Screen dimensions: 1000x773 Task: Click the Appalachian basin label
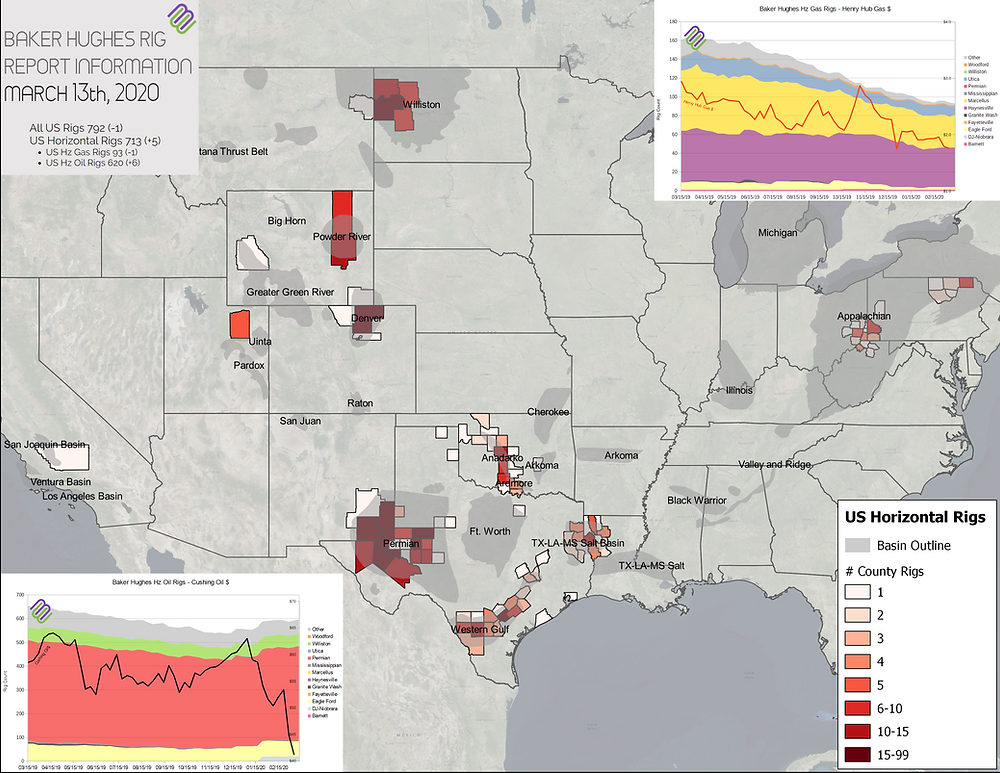tap(864, 316)
